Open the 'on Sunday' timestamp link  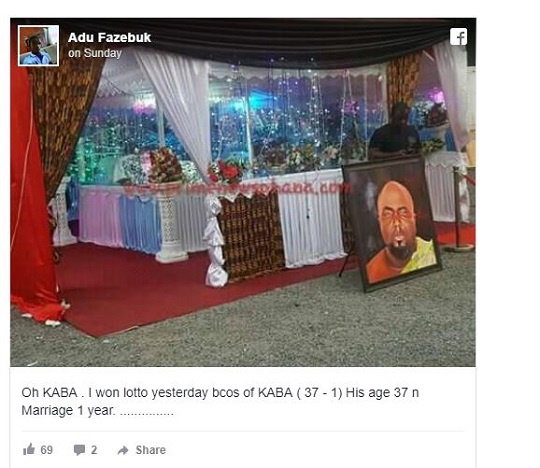[95, 53]
